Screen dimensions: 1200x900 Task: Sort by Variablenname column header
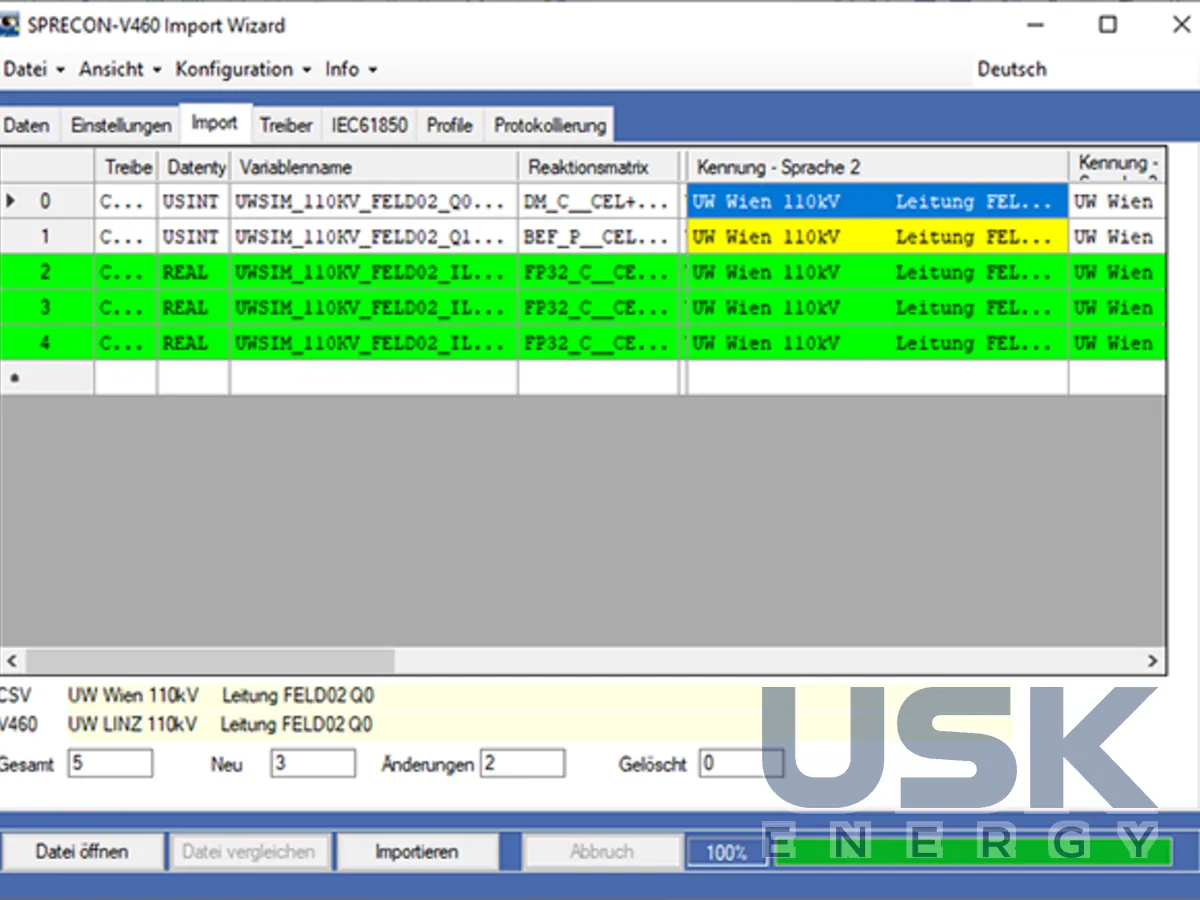click(374, 167)
